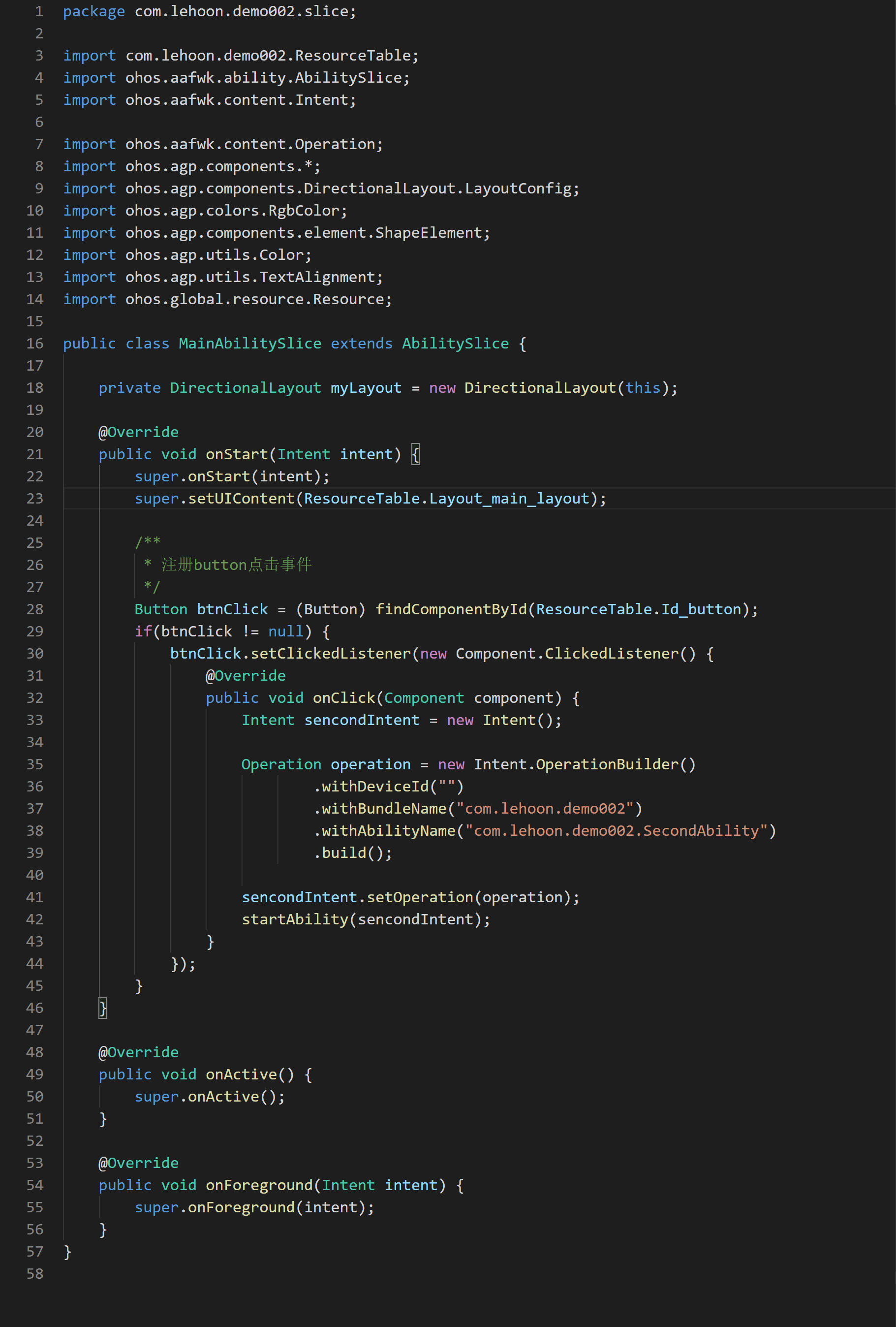This screenshot has height=1327, width=896.
Task: Click line number 16 in the gutter
Action: click(35, 344)
